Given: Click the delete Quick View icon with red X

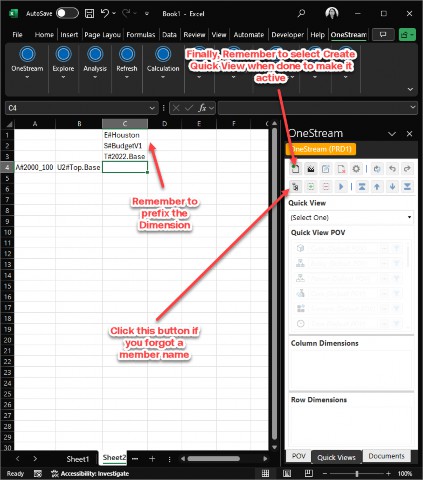Looking at the screenshot, I should [x=341, y=169].
